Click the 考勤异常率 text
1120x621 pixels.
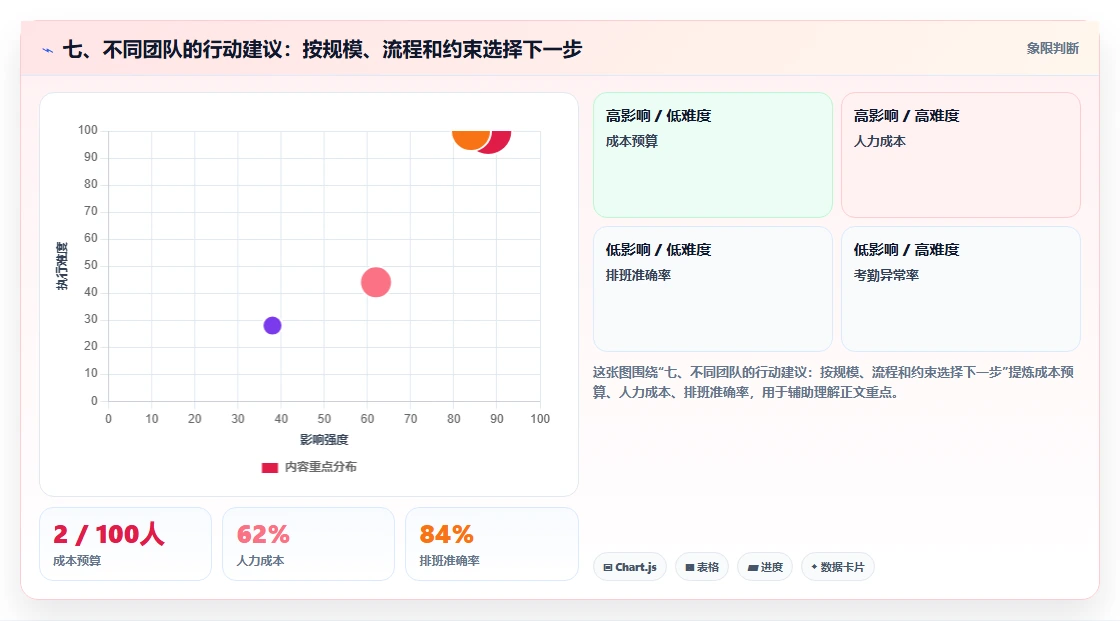point(886,275)
